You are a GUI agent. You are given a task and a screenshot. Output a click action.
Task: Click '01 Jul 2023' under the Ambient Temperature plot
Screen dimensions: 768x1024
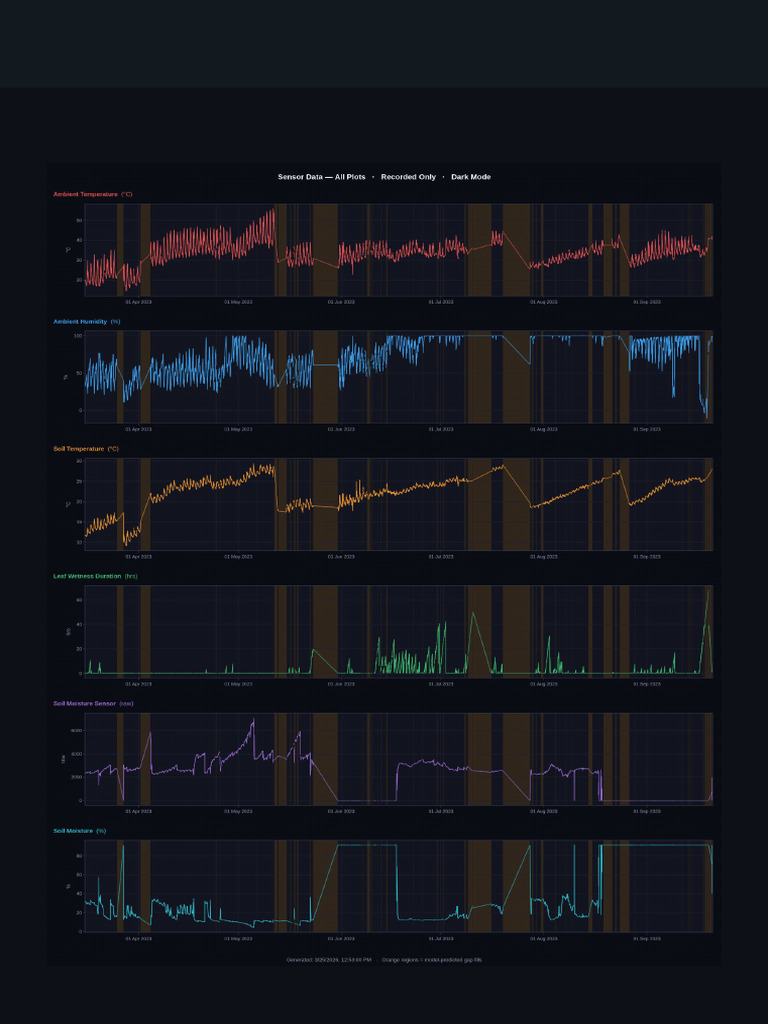pos(441,302)
